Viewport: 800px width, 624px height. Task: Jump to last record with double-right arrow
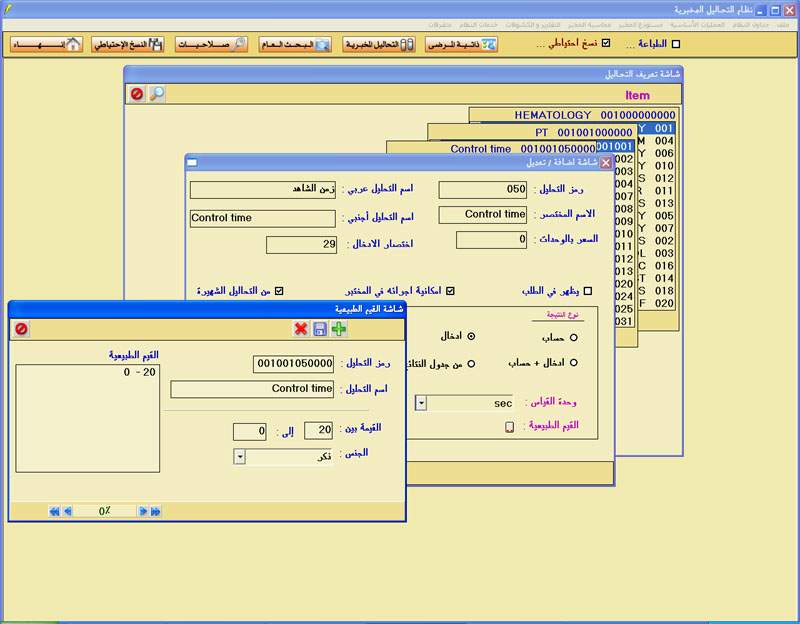coord(155,511)
